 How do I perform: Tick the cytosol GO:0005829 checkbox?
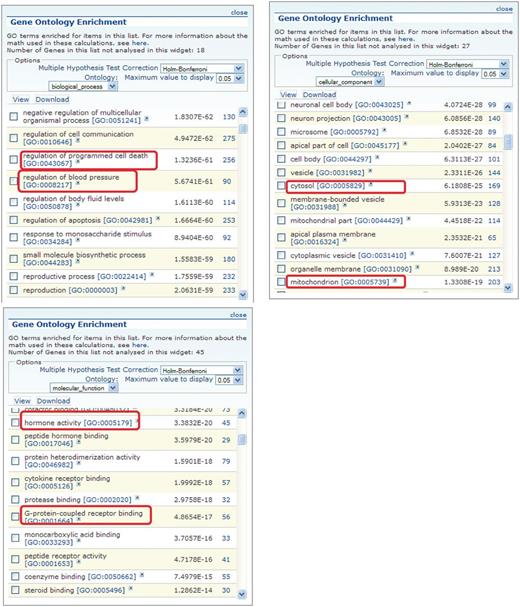(x=281, y=186)
